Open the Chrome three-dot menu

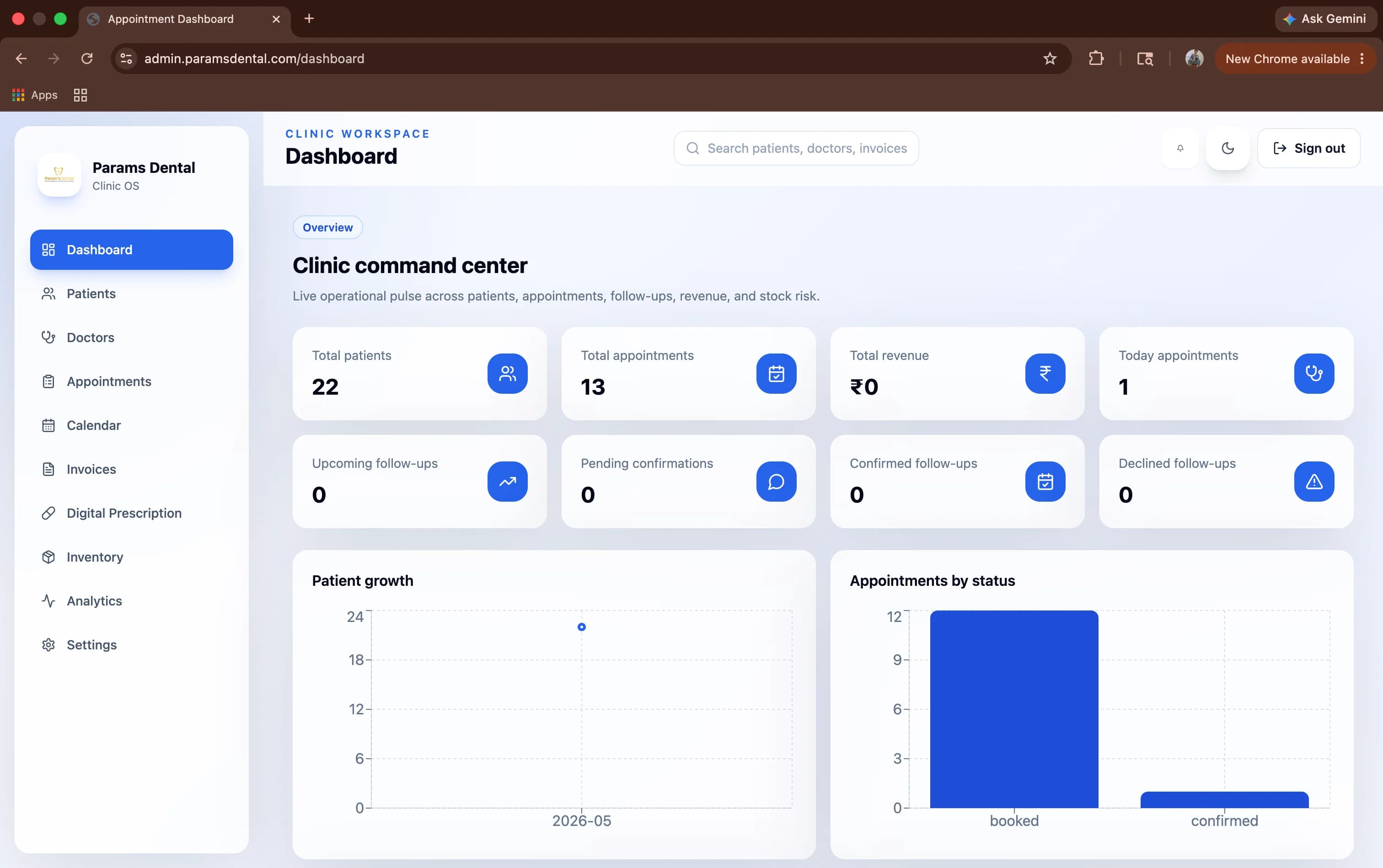coord(1362,59)
